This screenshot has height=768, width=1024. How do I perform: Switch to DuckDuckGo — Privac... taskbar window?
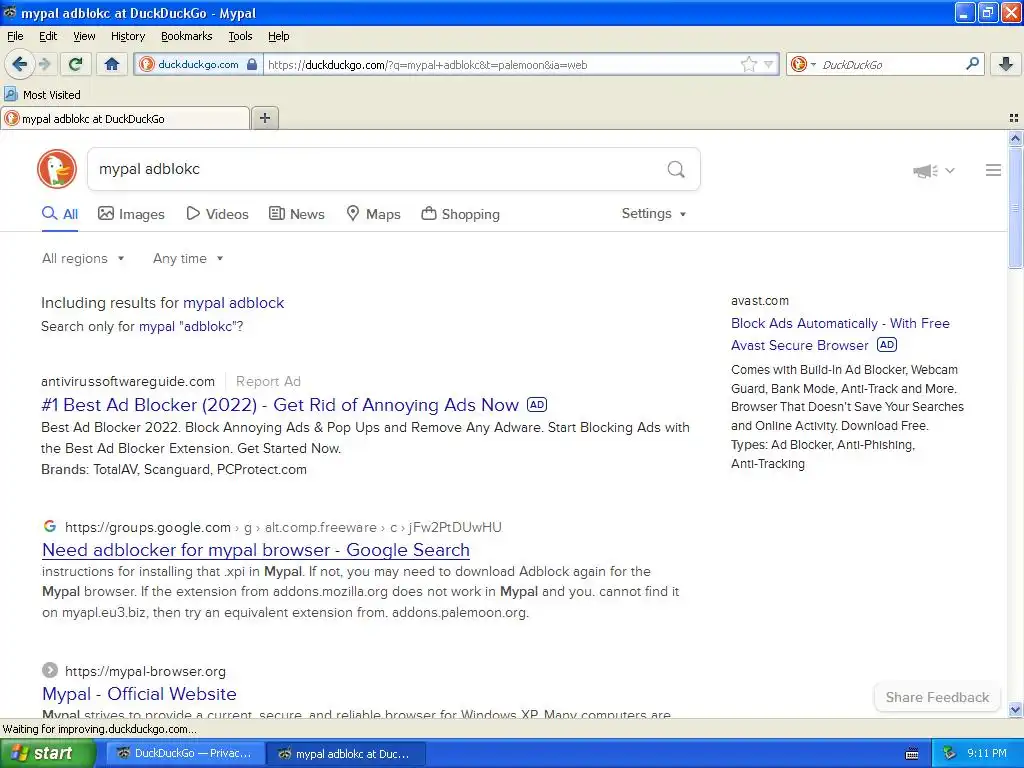(185, 754)
